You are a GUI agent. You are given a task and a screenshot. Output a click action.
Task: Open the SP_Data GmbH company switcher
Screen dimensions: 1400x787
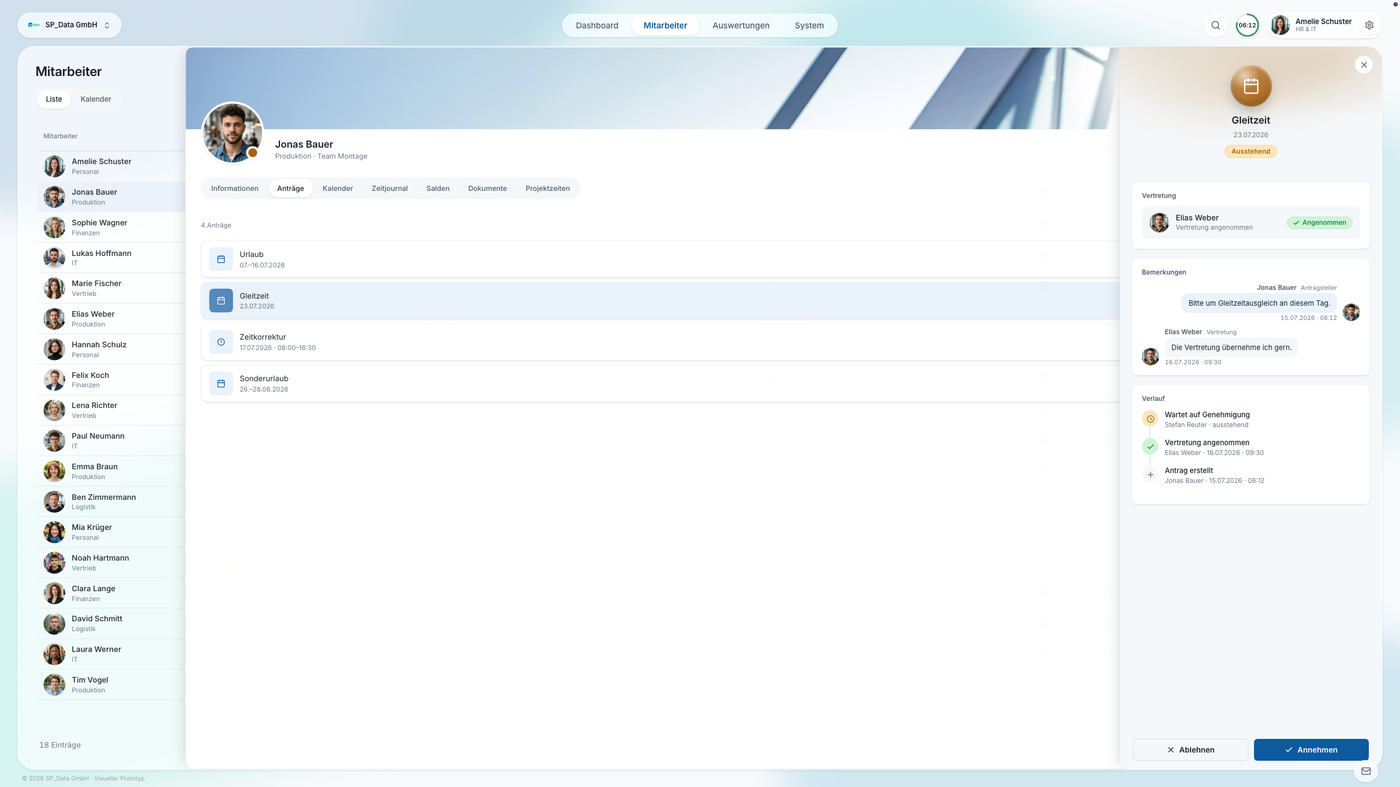[69, 25]
